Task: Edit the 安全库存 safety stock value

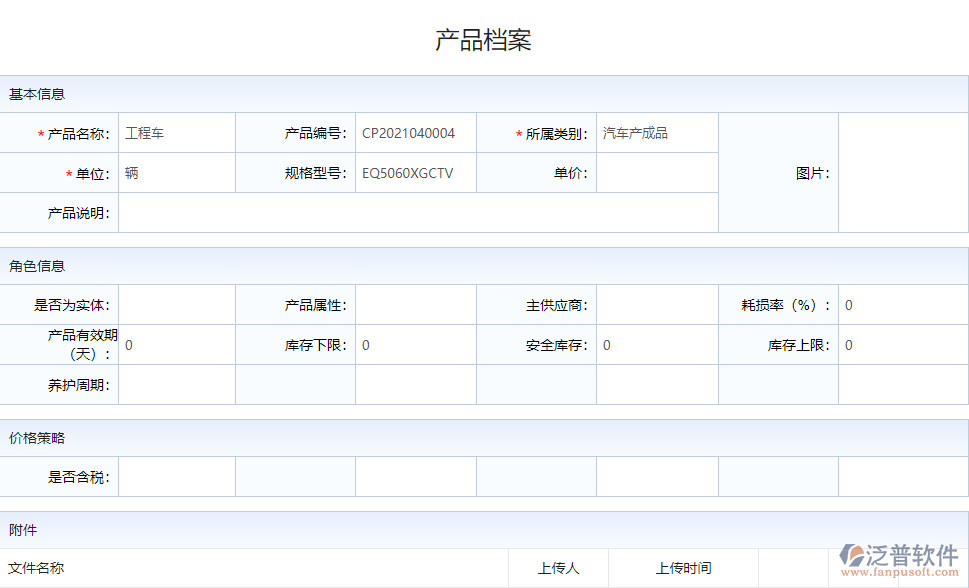Action: coord(657,345)
